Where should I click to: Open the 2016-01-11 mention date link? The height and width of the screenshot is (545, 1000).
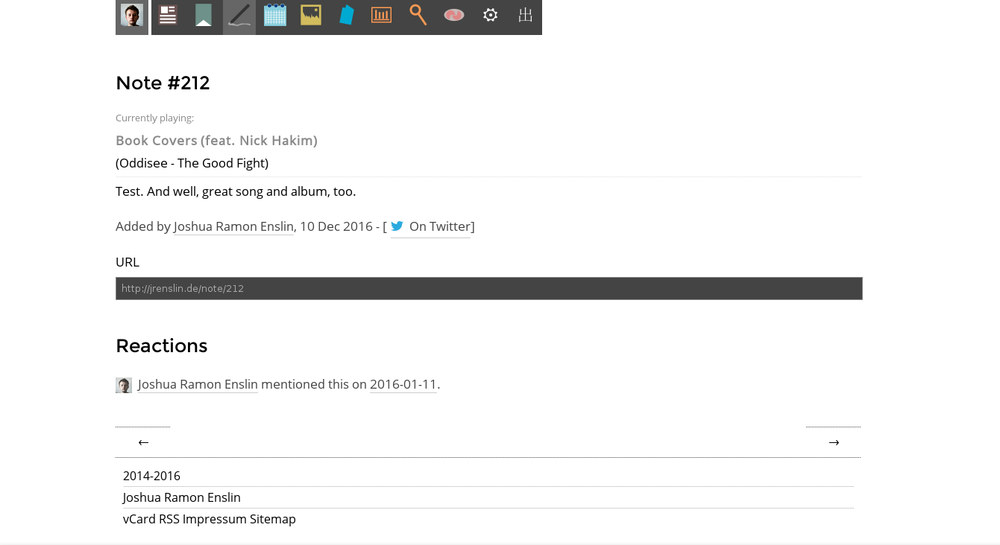tap(403, 385)
